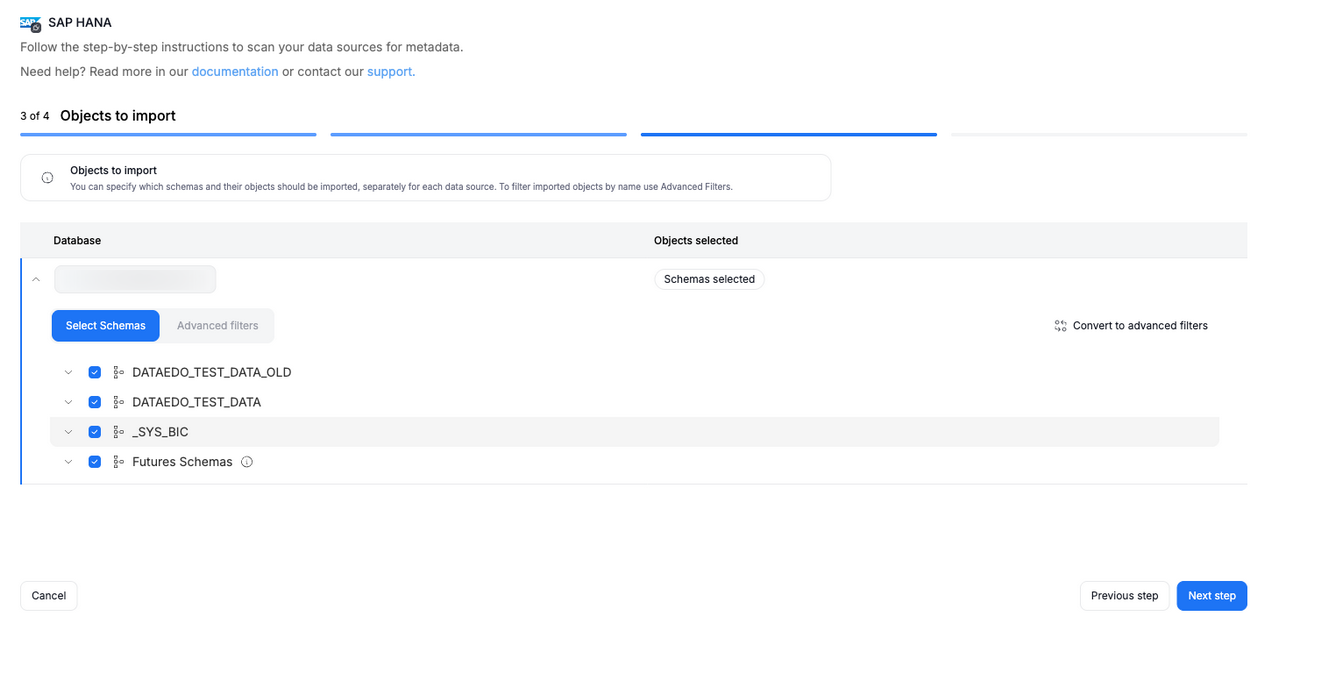Click the schema icon beside DATAEDO_TEST_DATA
1342x676 pixels.
point(118,402)
